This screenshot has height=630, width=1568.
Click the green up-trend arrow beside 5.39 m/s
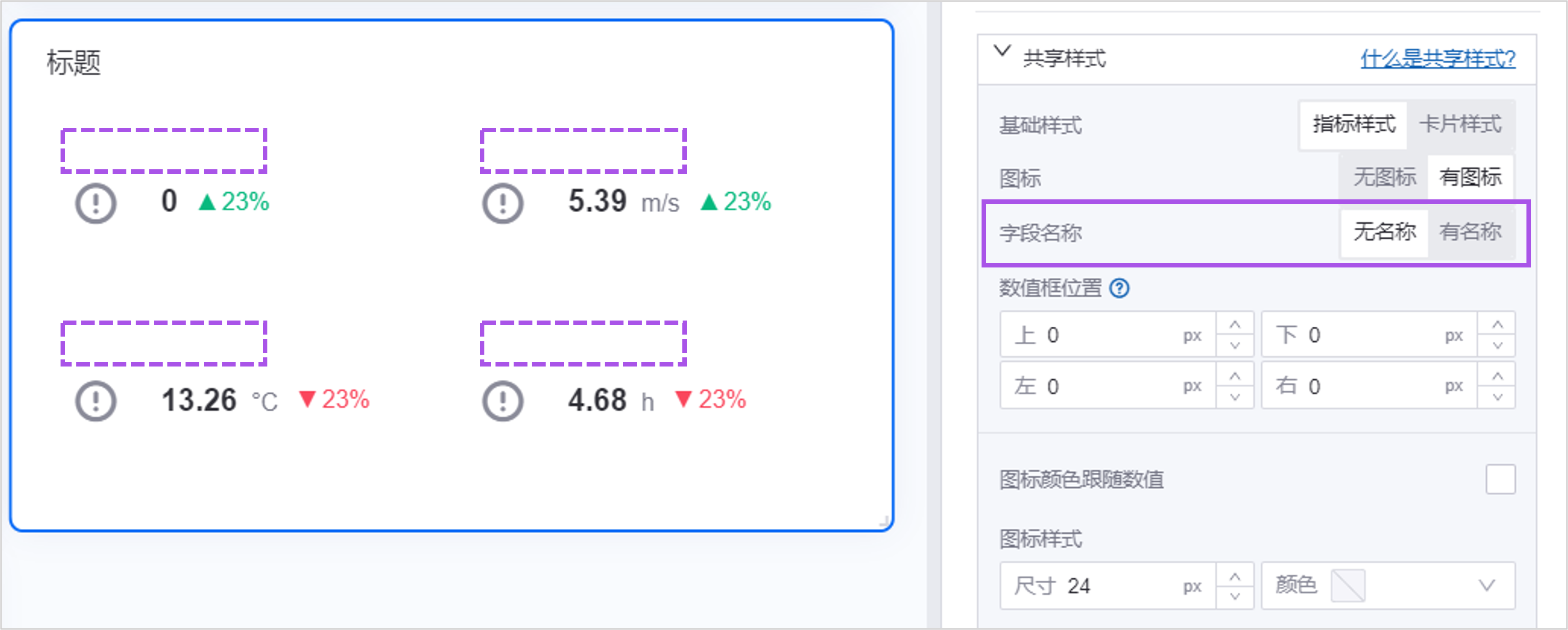pyautogui.click(x=708, y=202)
